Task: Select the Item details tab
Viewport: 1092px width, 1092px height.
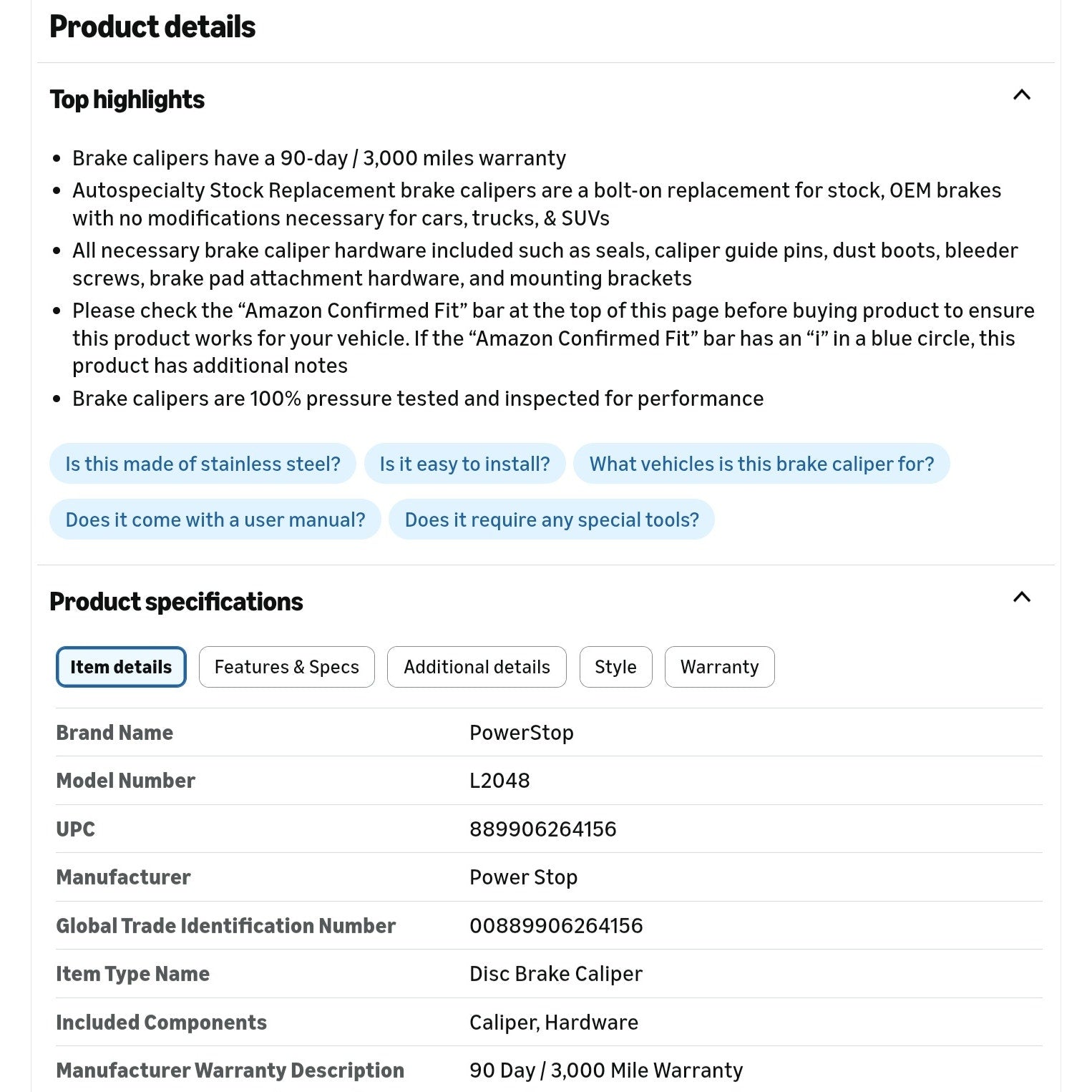Action: coord(121,667)
